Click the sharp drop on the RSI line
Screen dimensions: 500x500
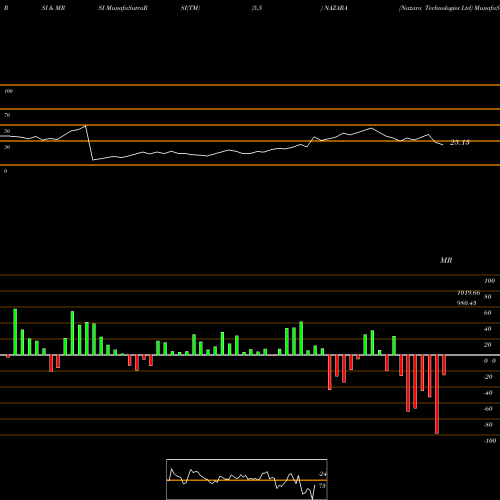click(x=90, y=143)
